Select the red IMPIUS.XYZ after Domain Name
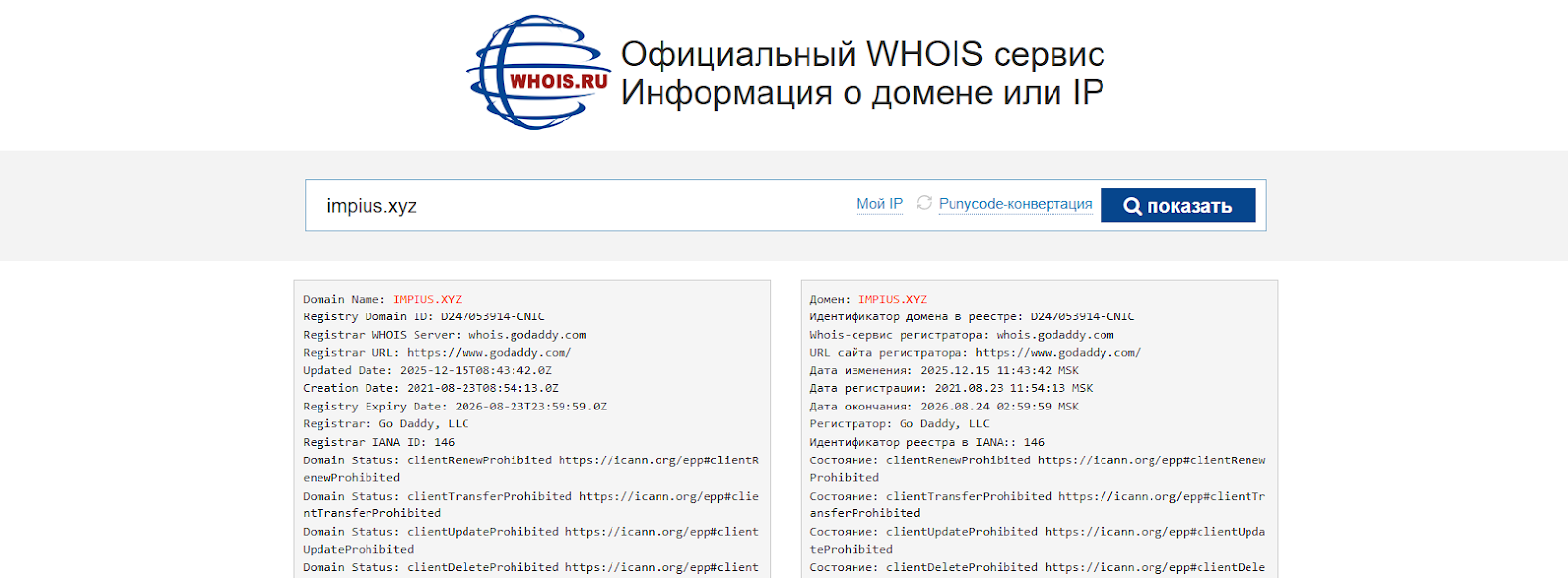 (x=427, y=300)
